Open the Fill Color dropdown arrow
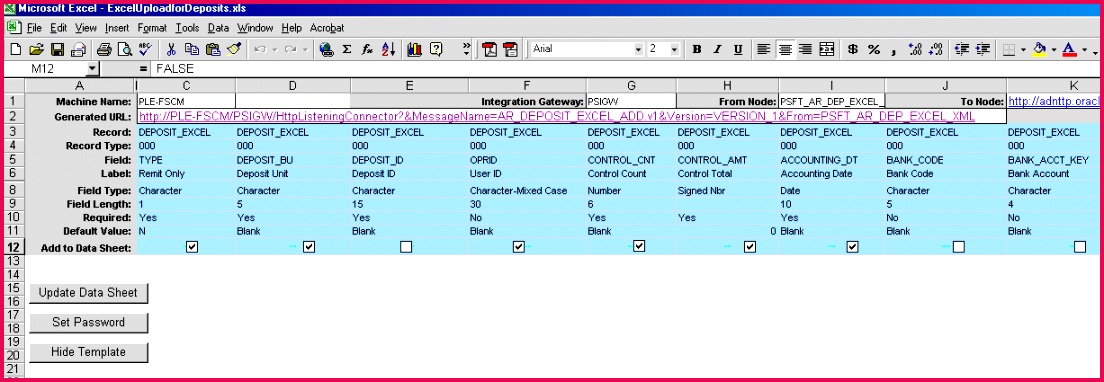Image resolution: width=1104 pixels, height=382 pixels. pos(1053,49)
